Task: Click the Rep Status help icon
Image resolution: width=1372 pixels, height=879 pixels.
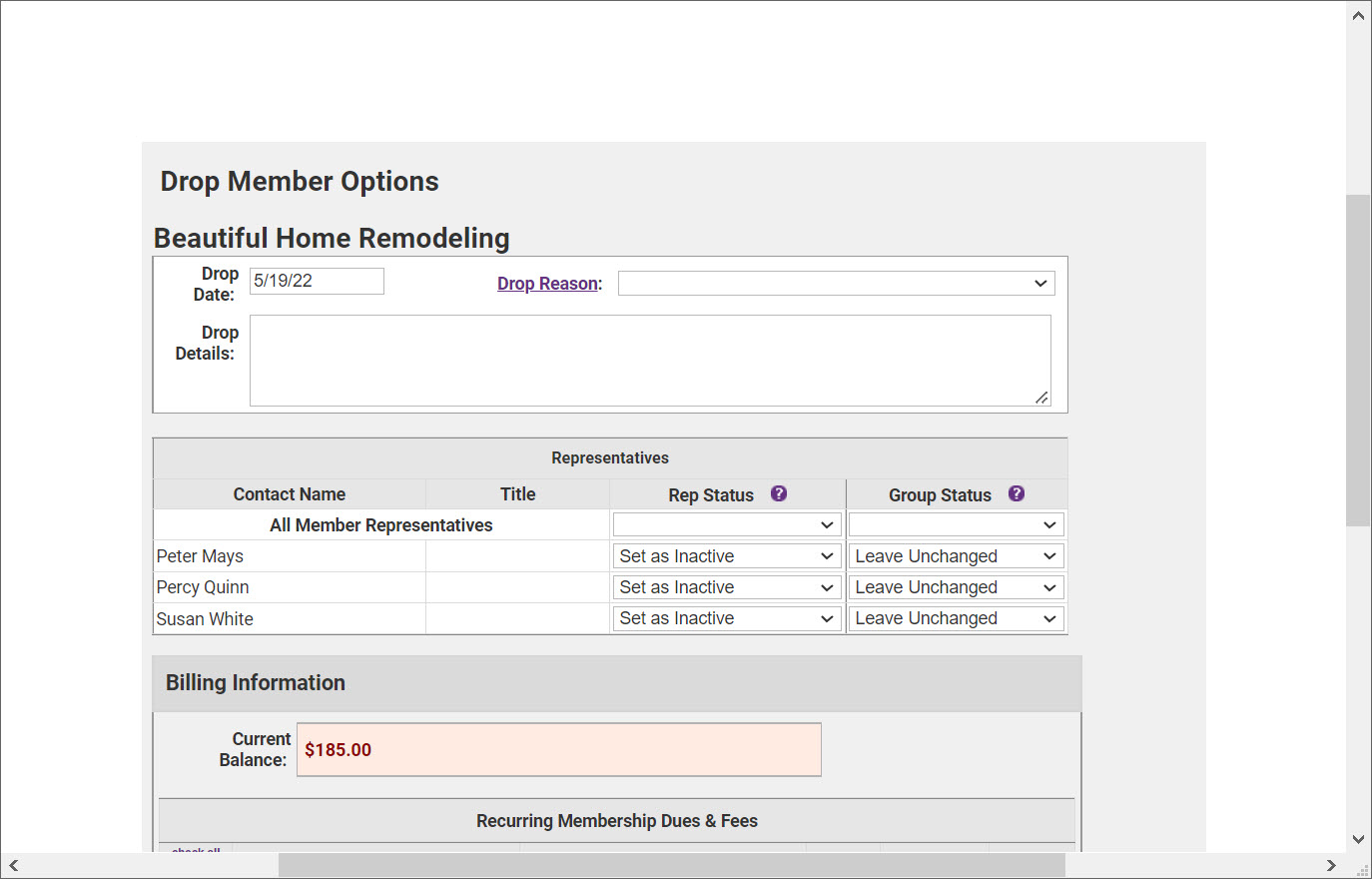Action: tap(779, 493)
